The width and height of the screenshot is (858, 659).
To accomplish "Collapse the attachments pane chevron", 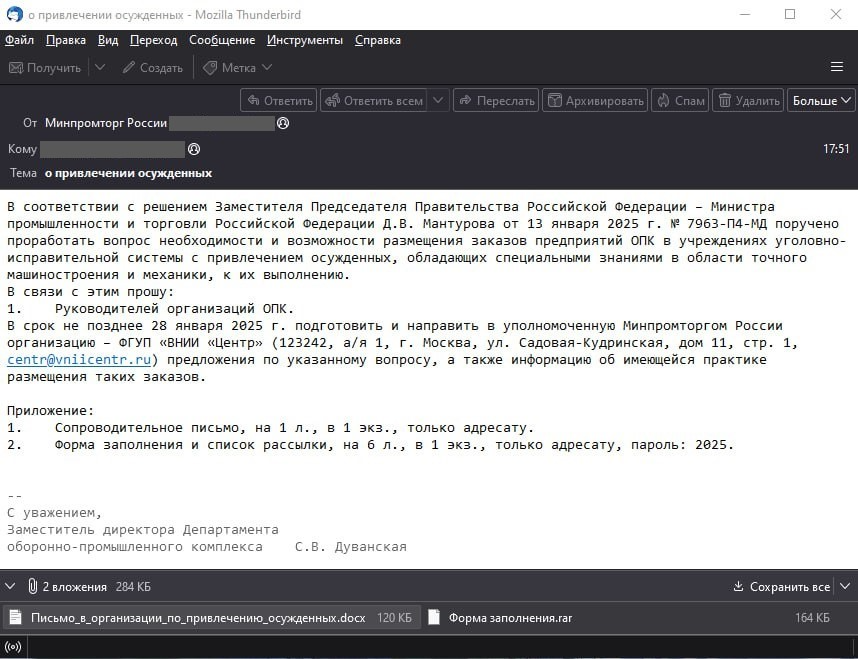I will tap(11, 587).
